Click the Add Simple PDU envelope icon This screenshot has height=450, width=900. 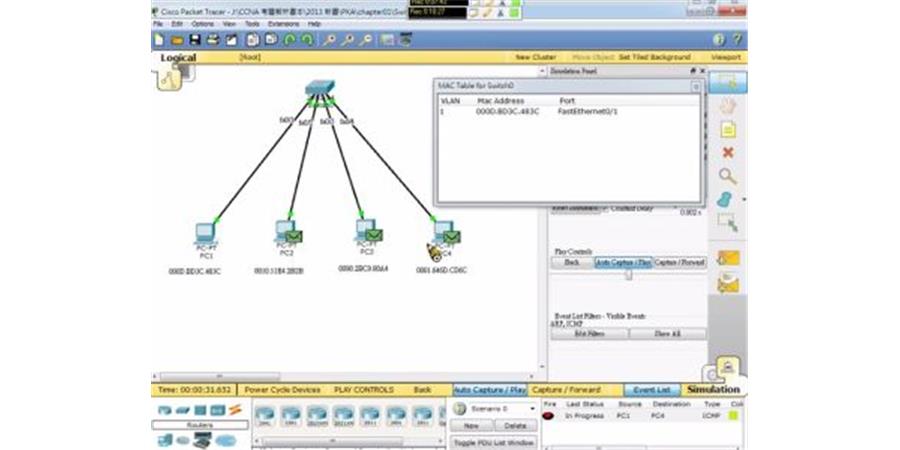pyautogui.click(x=727, y=258)
